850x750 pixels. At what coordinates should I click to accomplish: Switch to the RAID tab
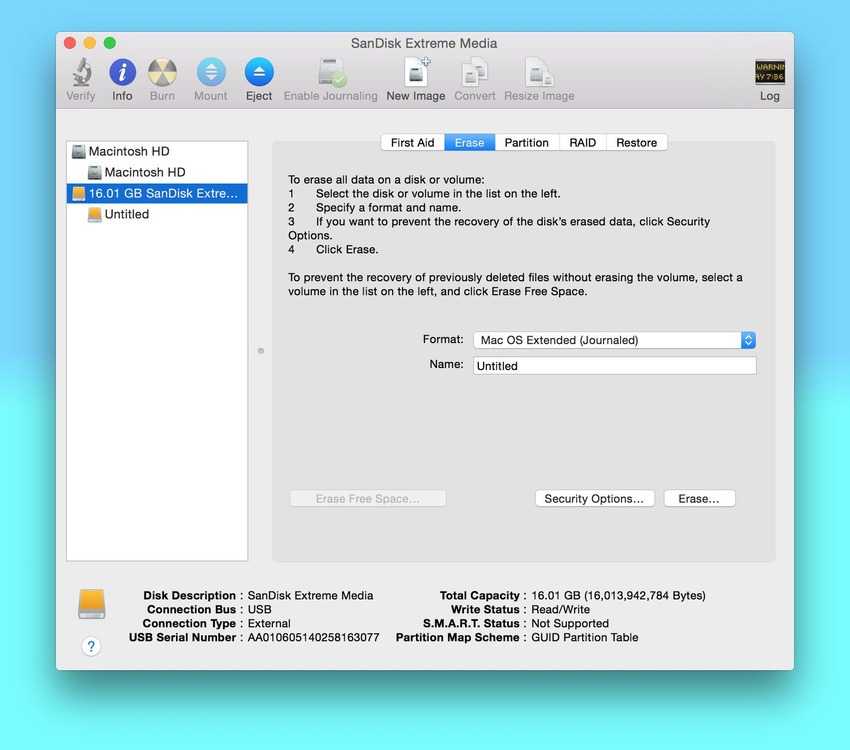tap(582, 142)
